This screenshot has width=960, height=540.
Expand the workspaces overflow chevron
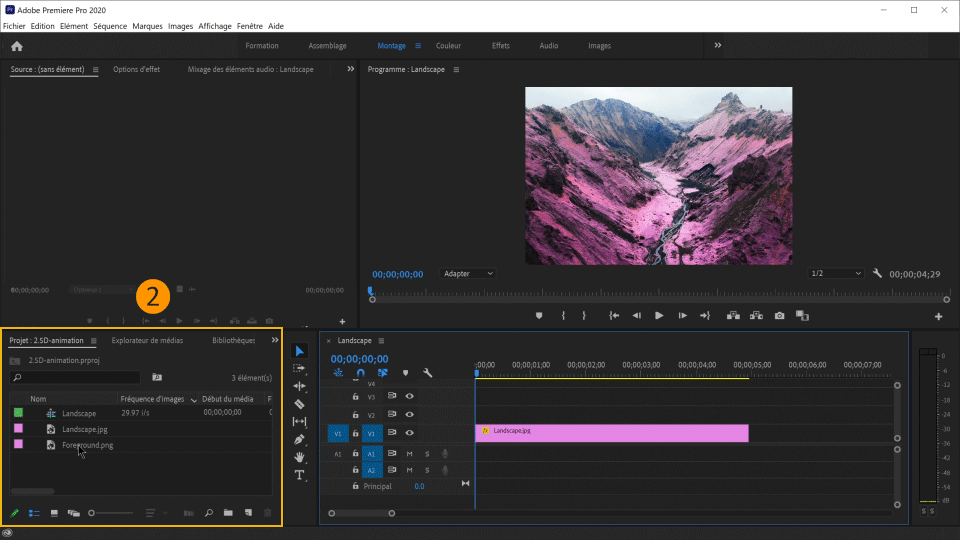[717, 45]
